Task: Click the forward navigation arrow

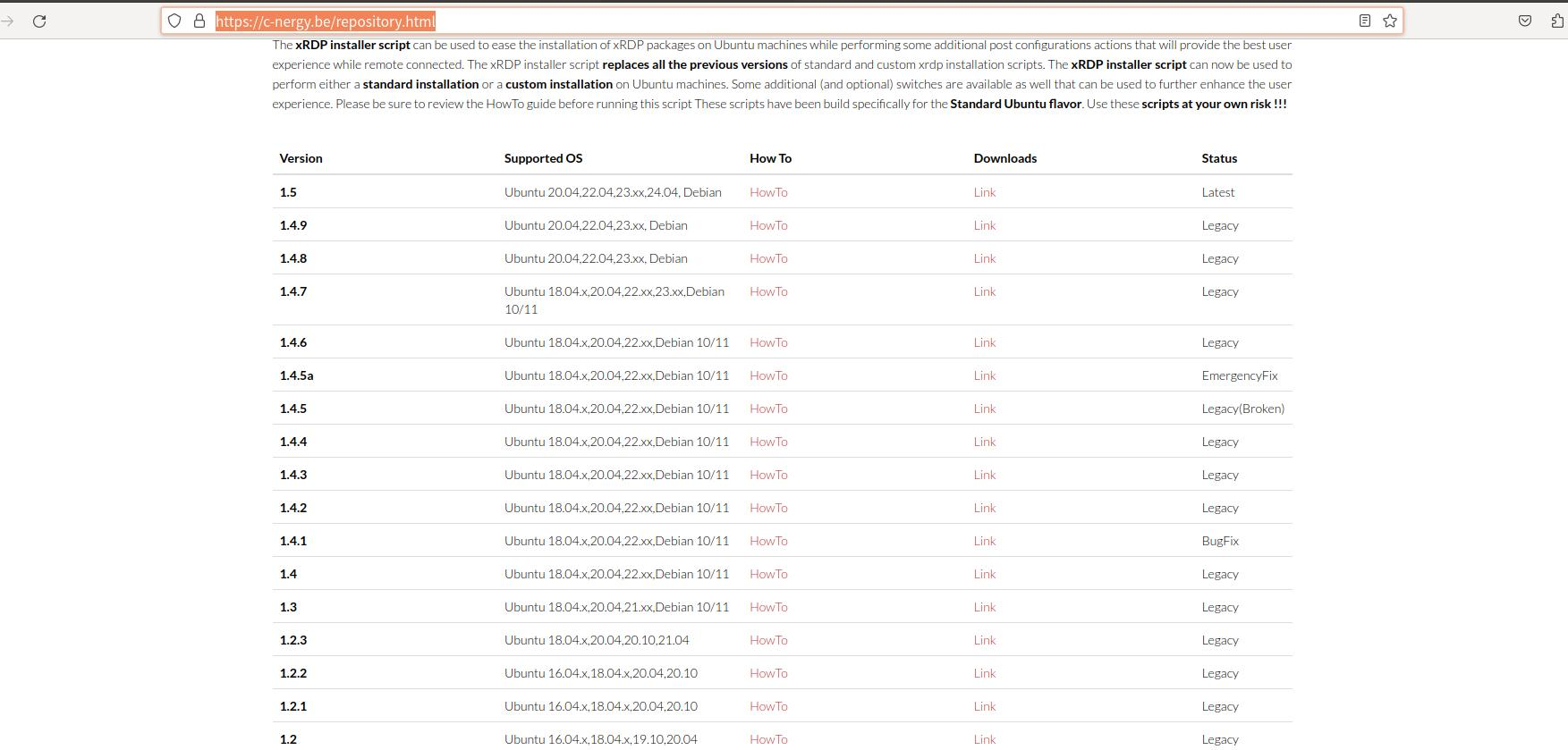Action: coord(8,21)
